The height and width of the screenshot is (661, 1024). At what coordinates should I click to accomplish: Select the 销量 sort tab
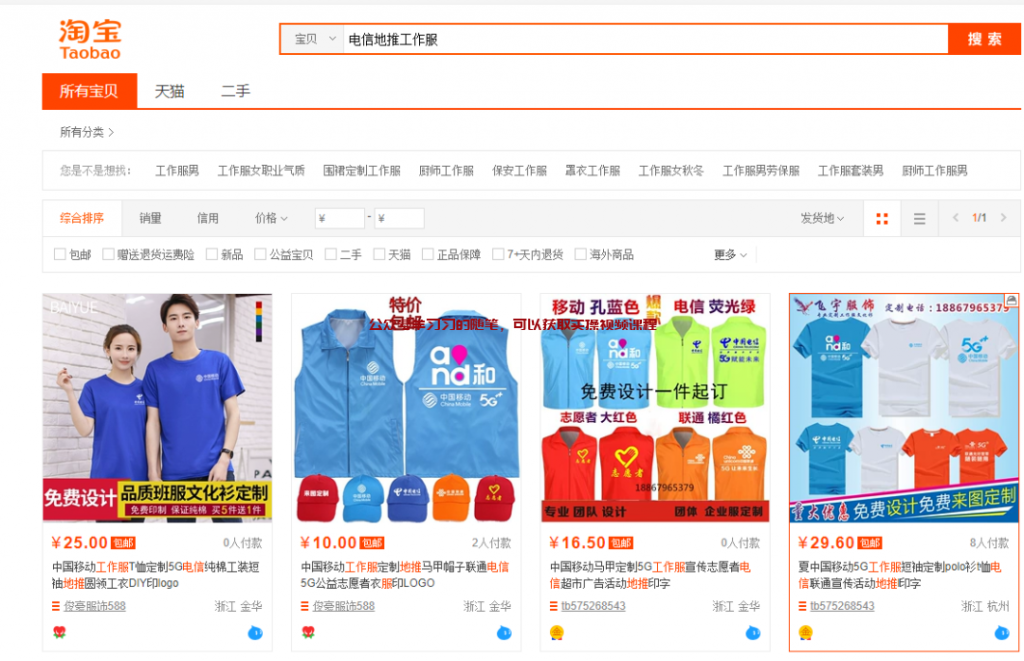pos(150,218)
